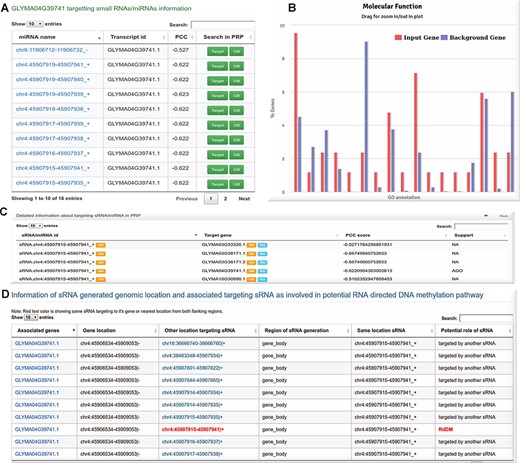Image resolution: width=520 pixels, height=463 pixels.
Task: Focus the Search field in panel A
Action: click(x=223, y=25)
